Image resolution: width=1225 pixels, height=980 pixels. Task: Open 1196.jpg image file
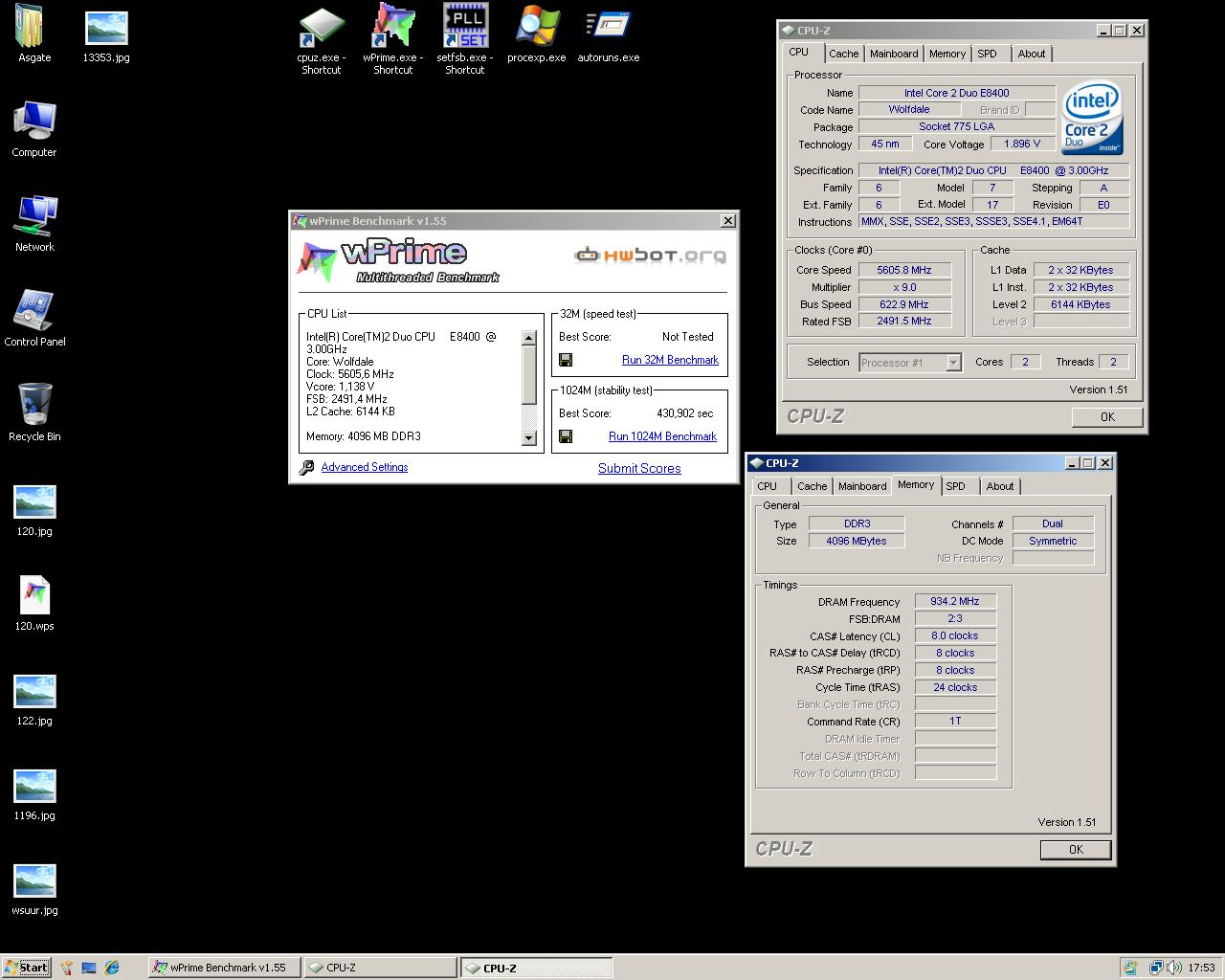34,794
